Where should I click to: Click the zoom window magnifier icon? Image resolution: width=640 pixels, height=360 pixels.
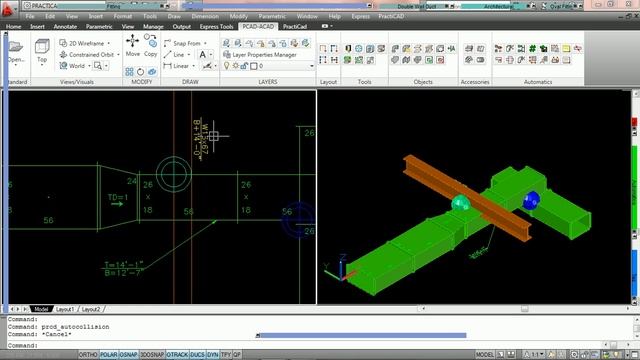pos(98,66)
